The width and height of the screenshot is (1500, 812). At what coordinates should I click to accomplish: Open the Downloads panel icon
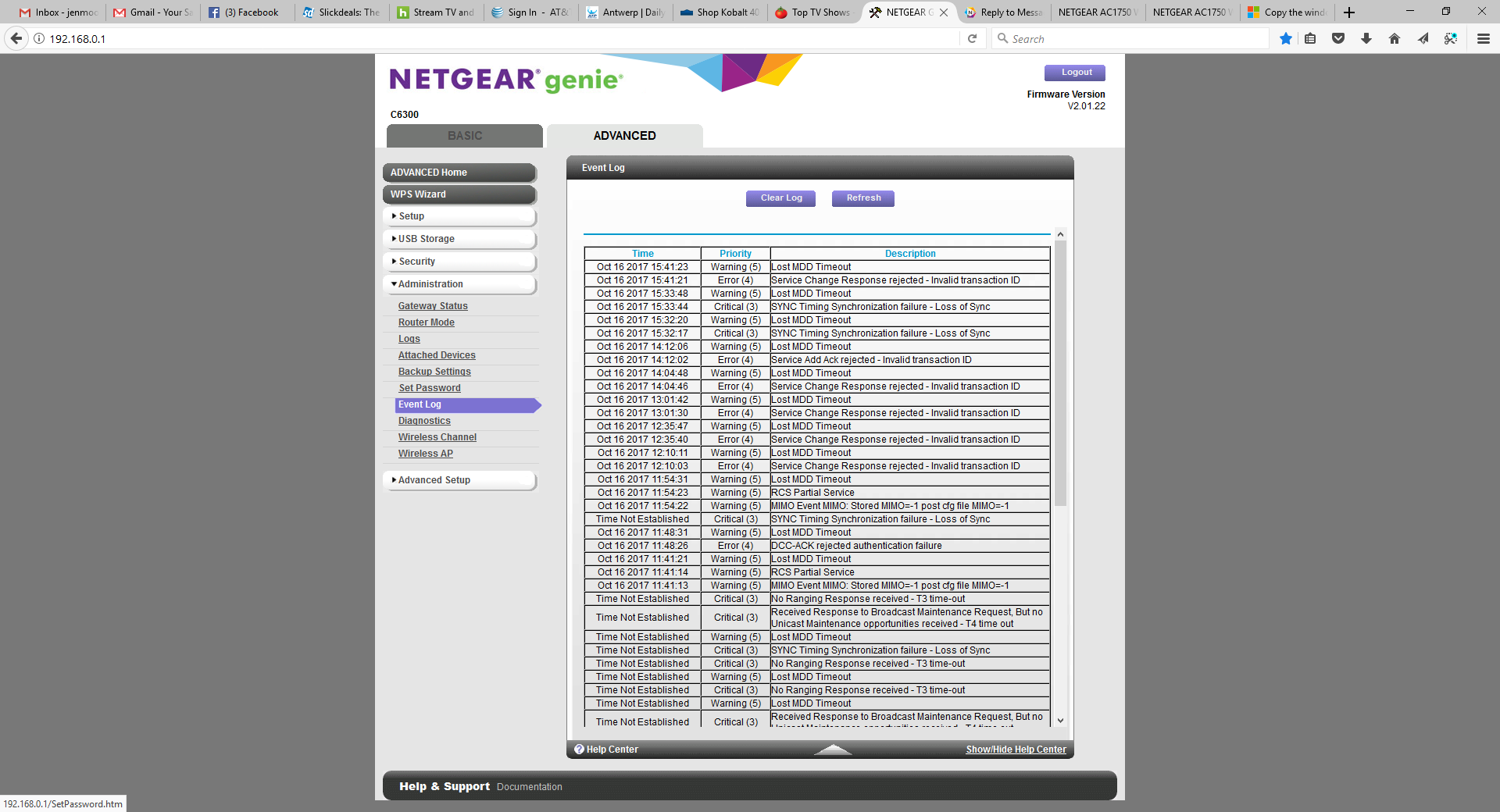(x=1366, y=37)
